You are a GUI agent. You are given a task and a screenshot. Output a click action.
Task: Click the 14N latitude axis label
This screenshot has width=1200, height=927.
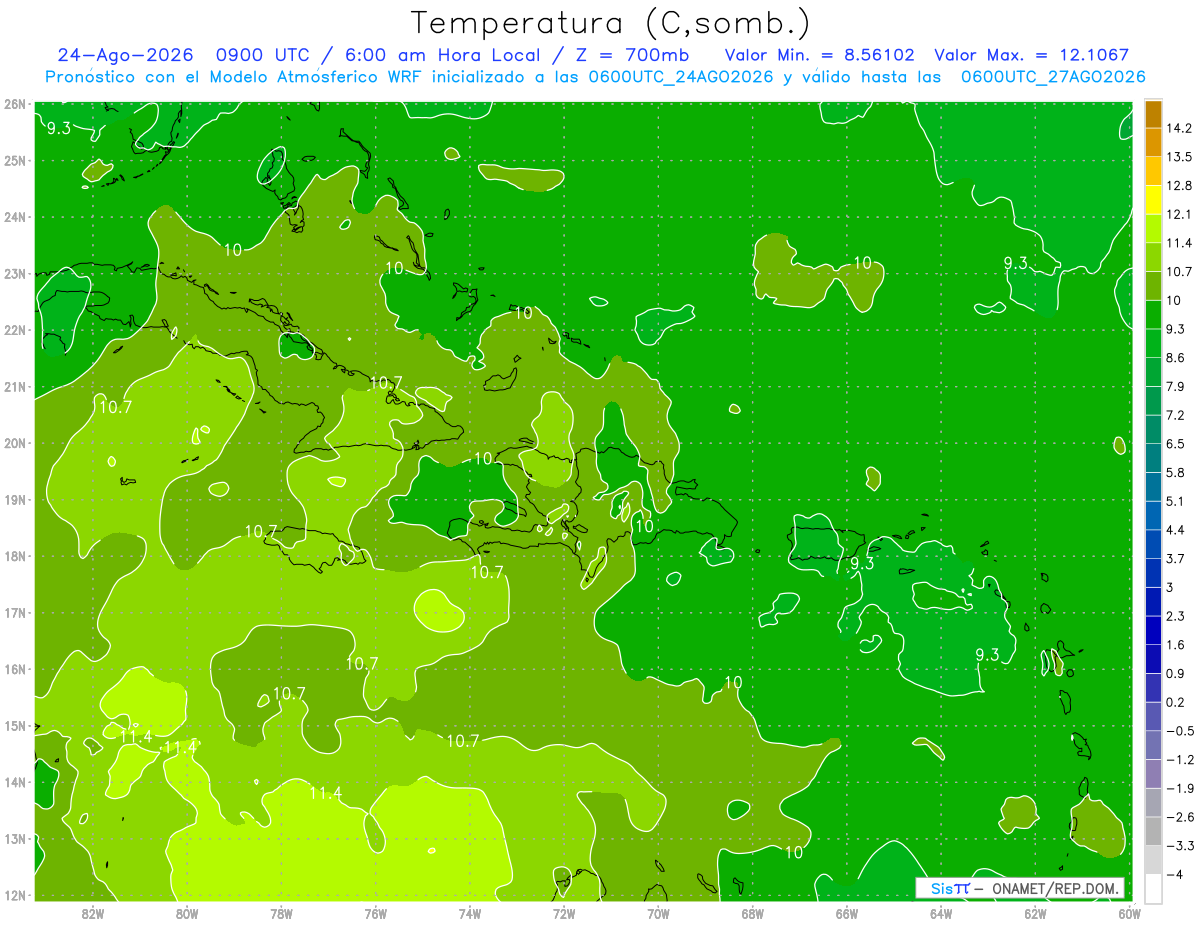pos(14,782)
